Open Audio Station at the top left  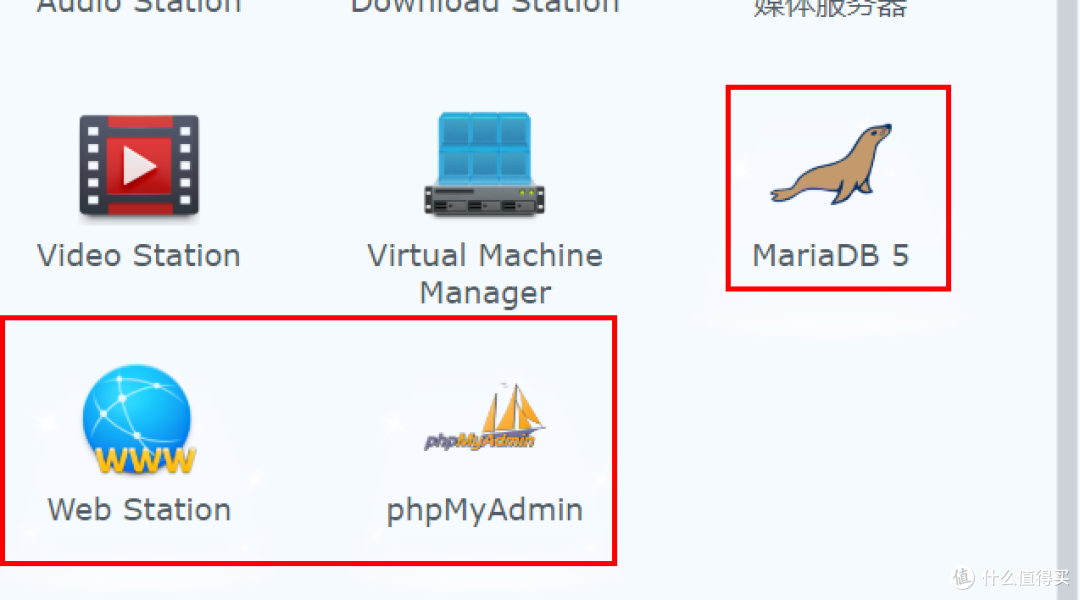coord(138,8)
